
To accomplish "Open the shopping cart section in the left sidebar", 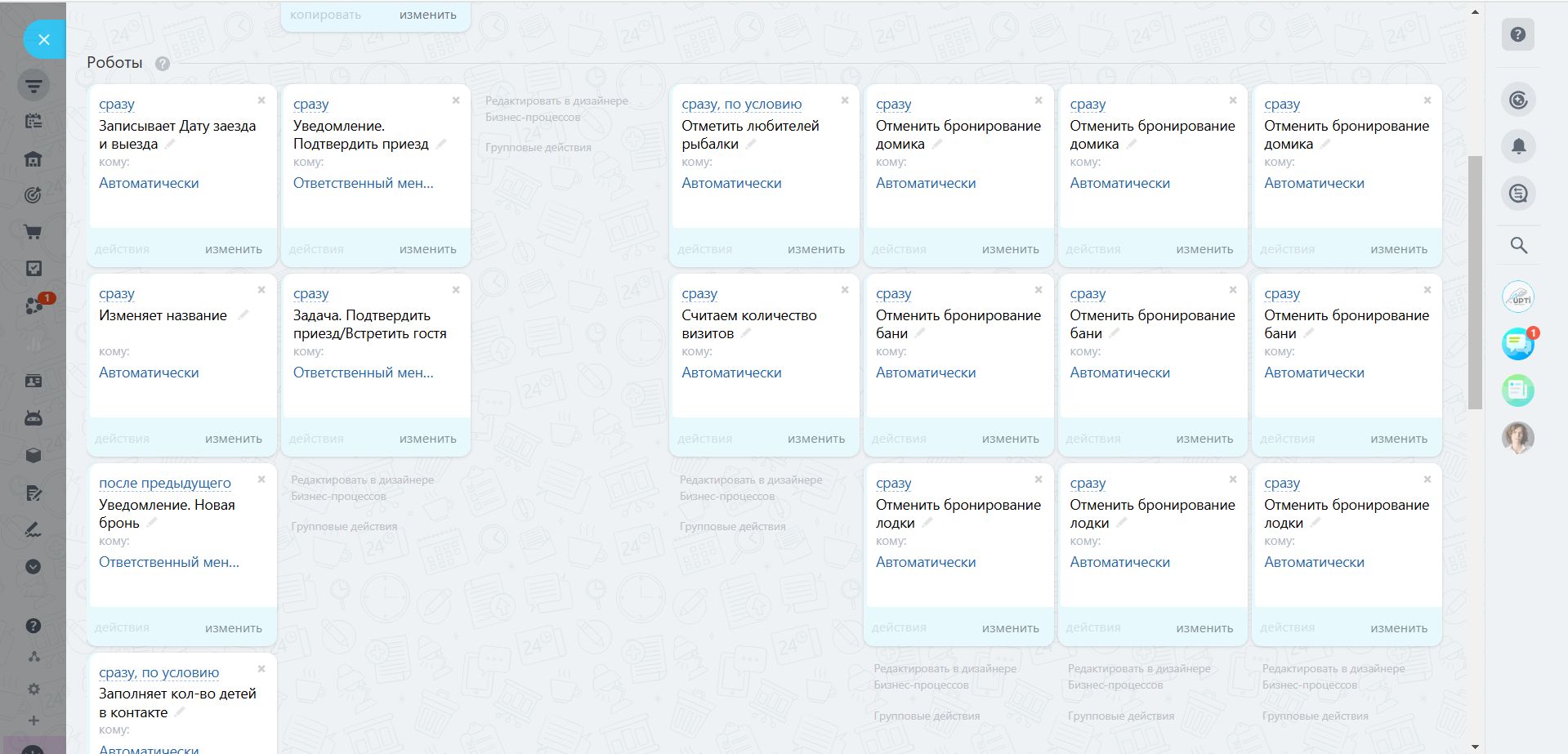I will pos(34,232).
